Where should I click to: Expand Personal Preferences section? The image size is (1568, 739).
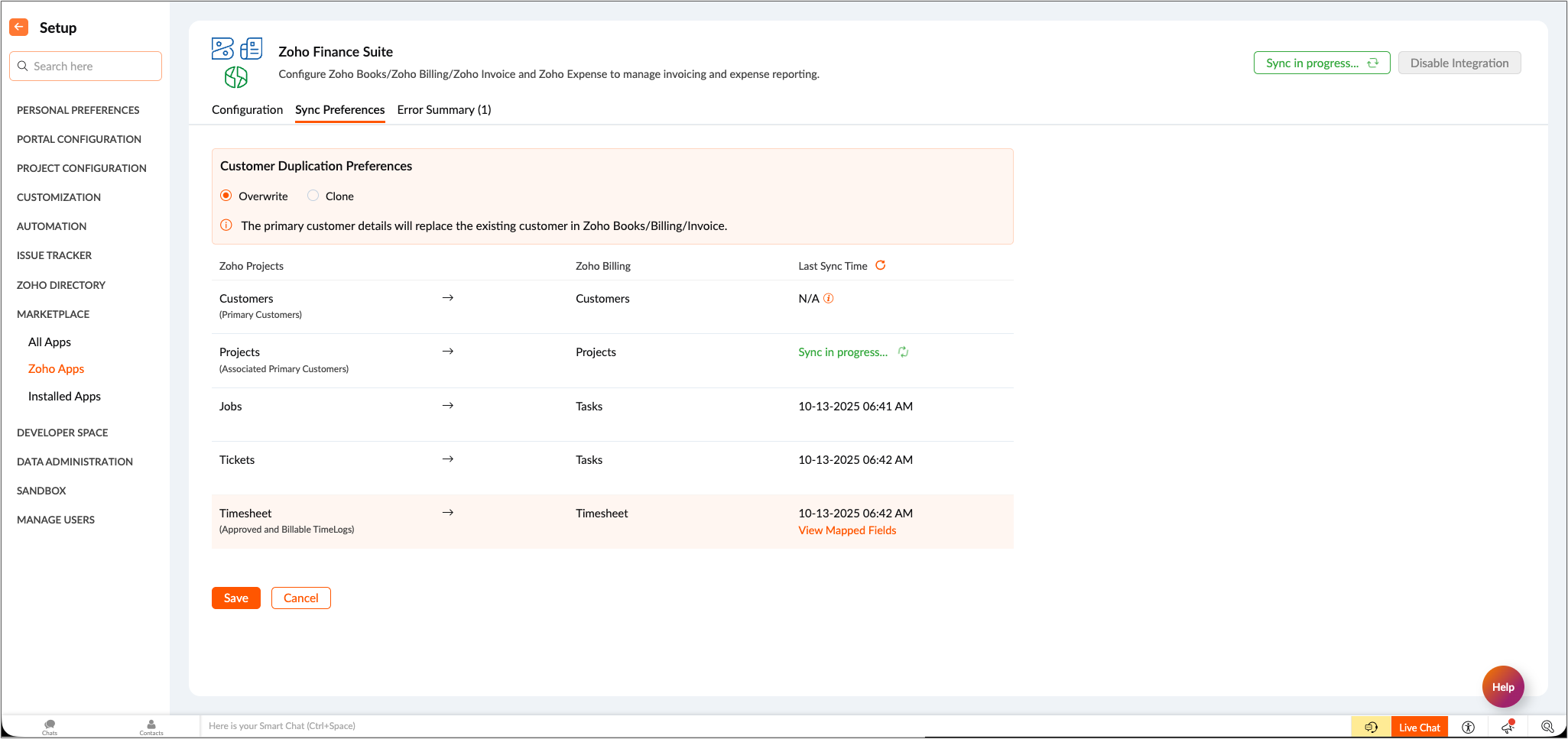point(78,110)
